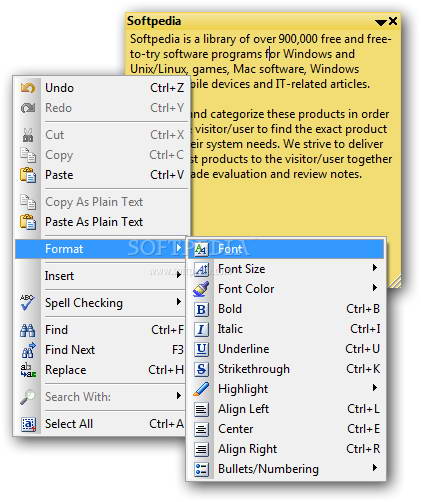The image size is (421, 502).
Task: Click the Italic I icon
Action: [201, 329]
